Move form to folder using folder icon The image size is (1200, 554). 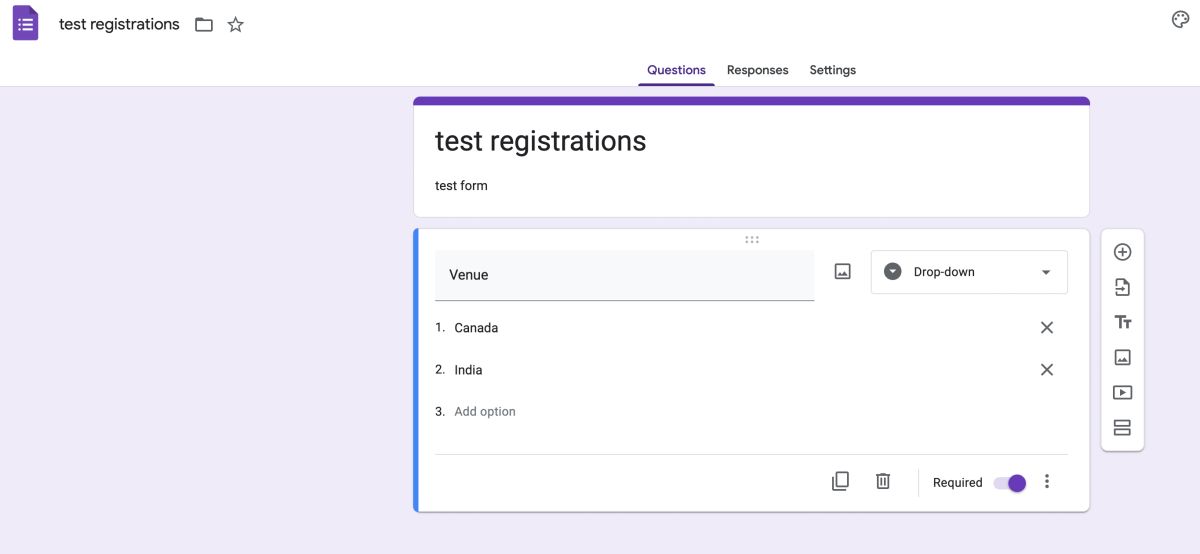[x=204, y=25]
